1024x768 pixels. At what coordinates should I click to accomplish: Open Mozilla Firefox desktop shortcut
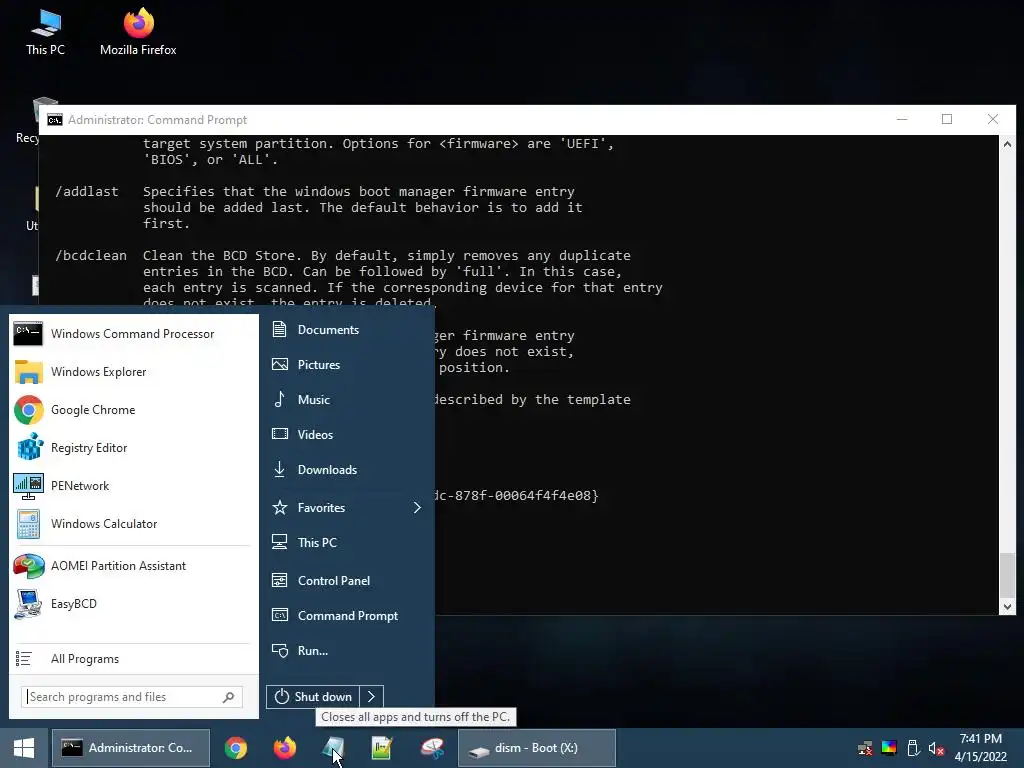pos(138,32)
